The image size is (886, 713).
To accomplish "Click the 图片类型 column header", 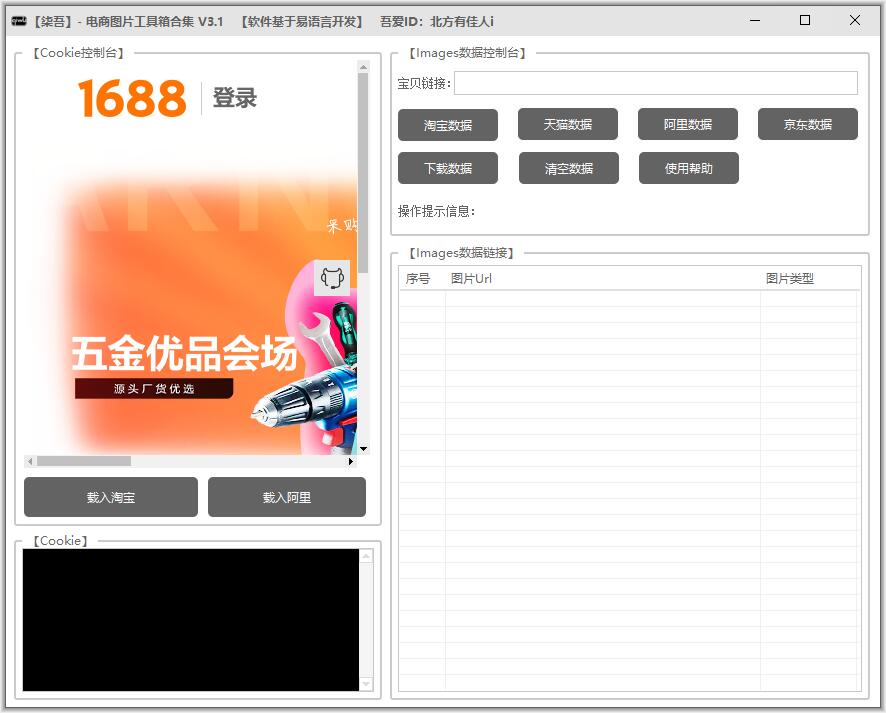I will (x=809, y=279).
